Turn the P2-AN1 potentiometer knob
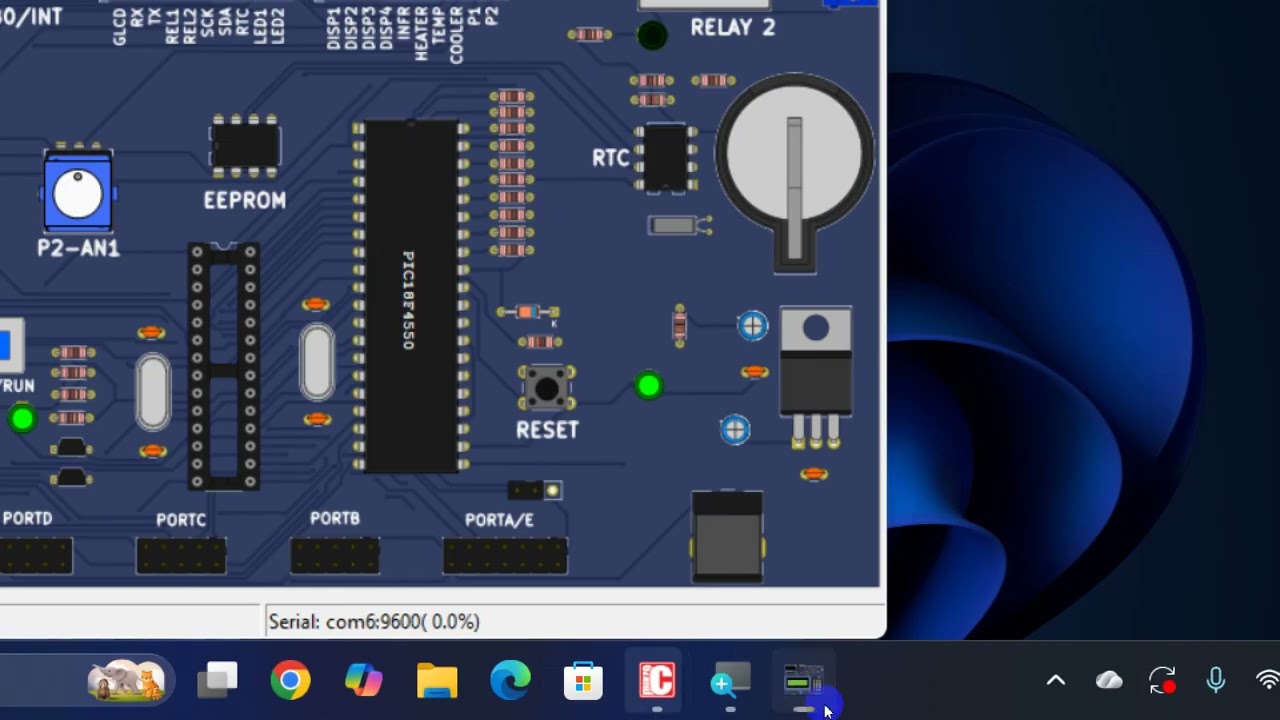The width and height of the screenshot is (1280, 720). tap(77, 193)
